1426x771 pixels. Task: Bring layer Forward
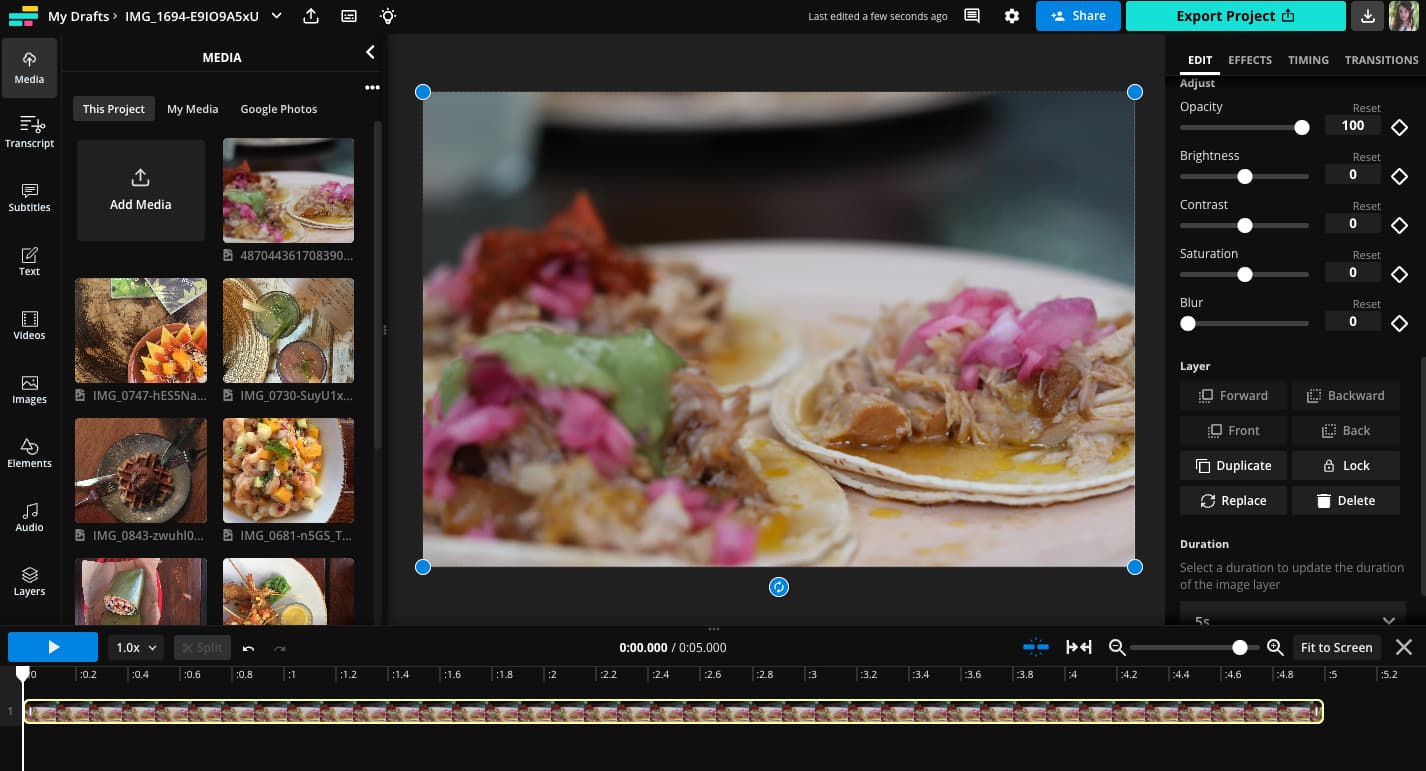click(x=1233, y=396)
